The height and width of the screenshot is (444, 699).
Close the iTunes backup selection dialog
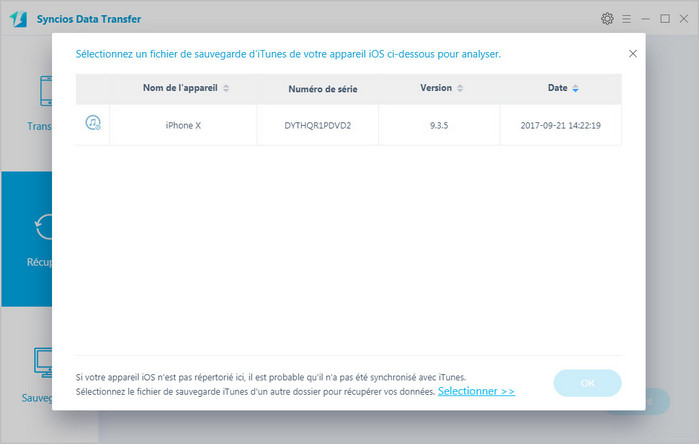tap(632, 54)
